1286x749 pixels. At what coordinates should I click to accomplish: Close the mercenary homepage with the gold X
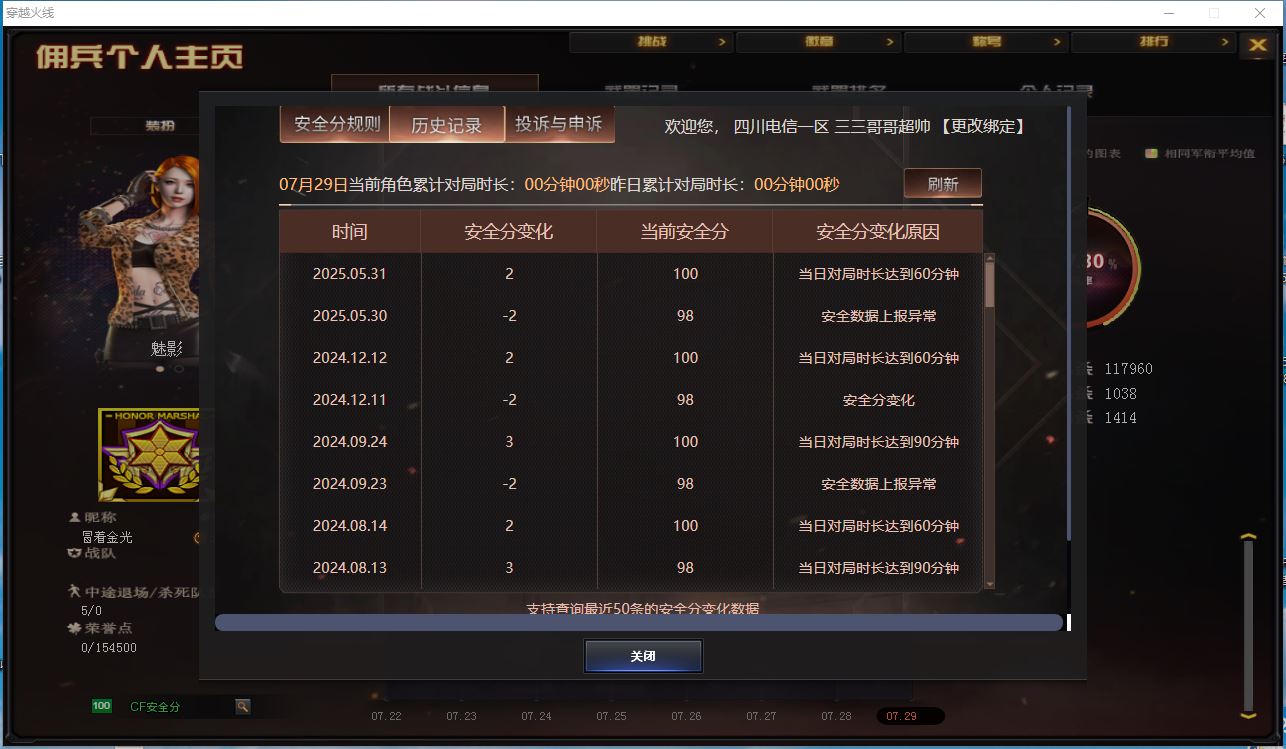[1256, 45]
